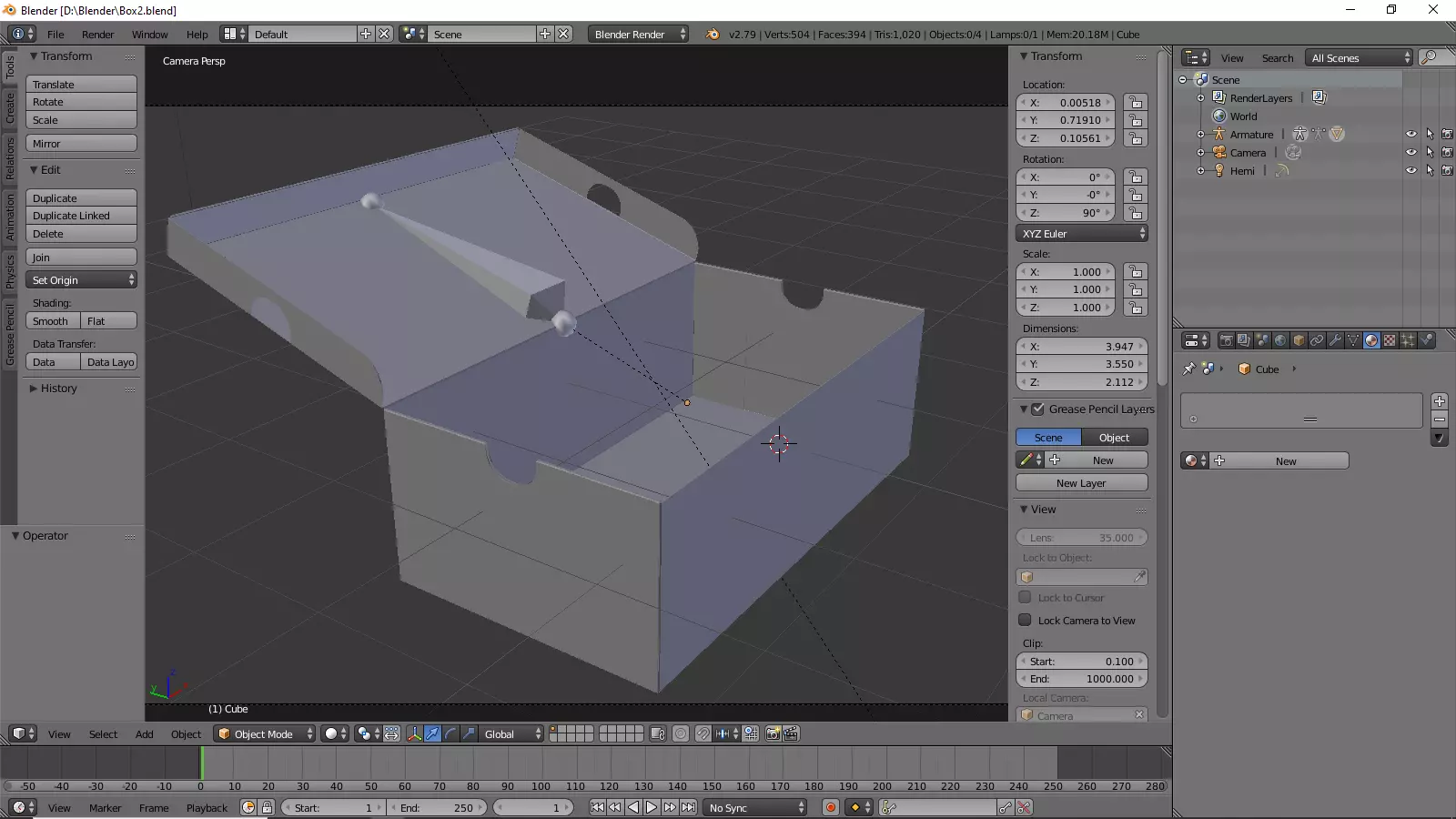Lock the X location value

[x=1135, y=102]
